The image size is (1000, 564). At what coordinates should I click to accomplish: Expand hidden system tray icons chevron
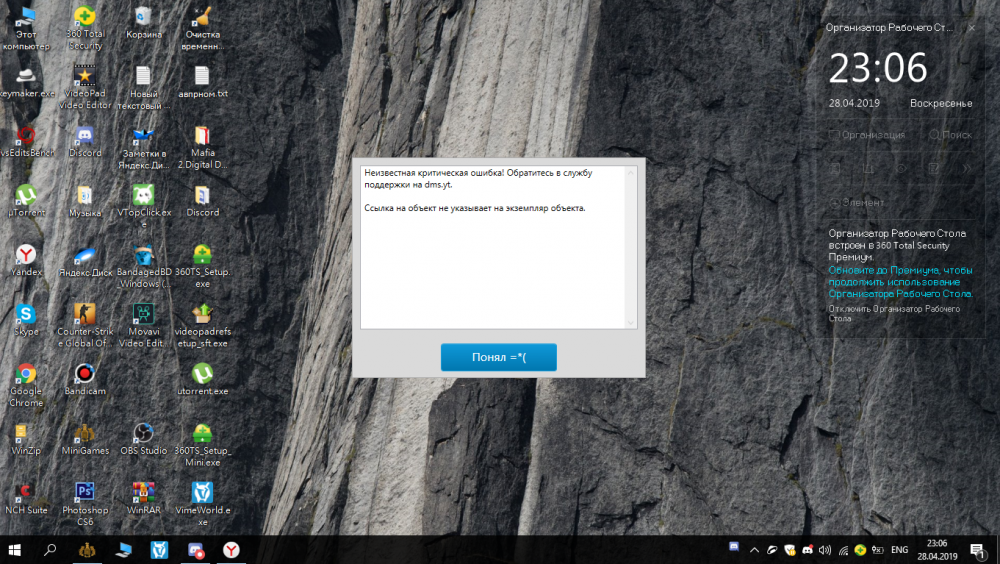coord(753,550)
